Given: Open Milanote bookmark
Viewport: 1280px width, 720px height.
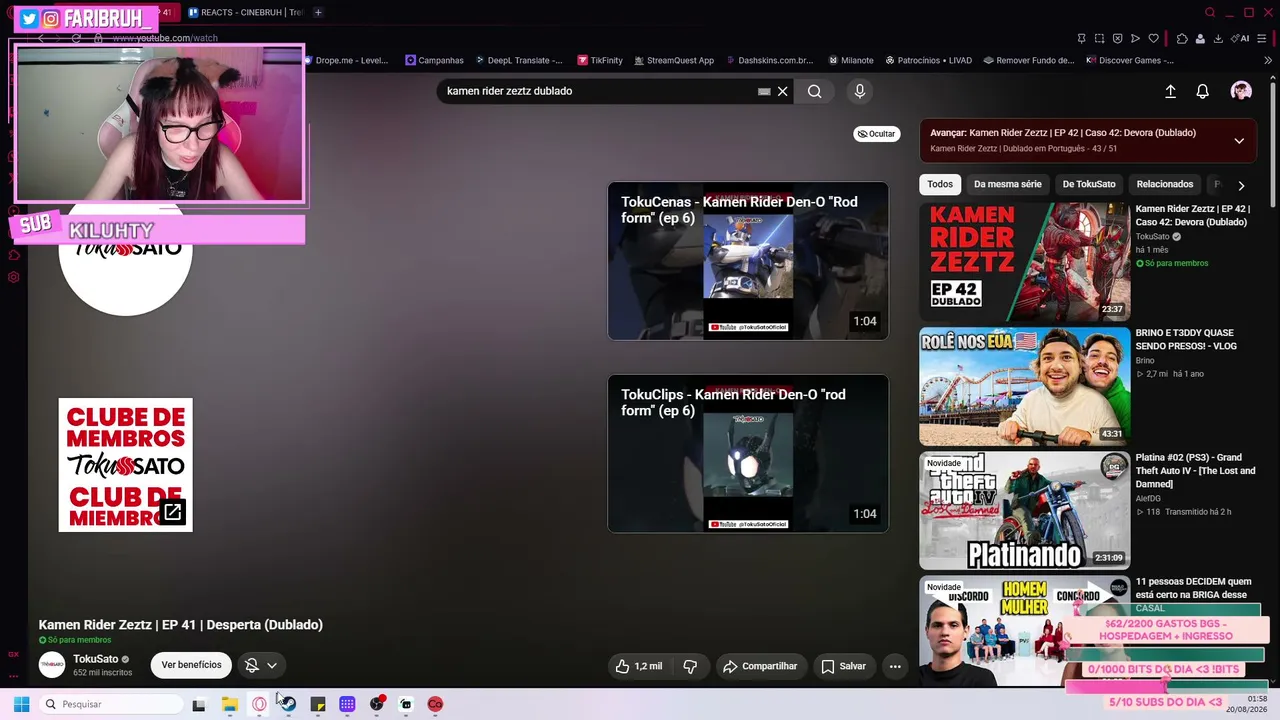Looking at the screenshot, I should pos(850,60).
